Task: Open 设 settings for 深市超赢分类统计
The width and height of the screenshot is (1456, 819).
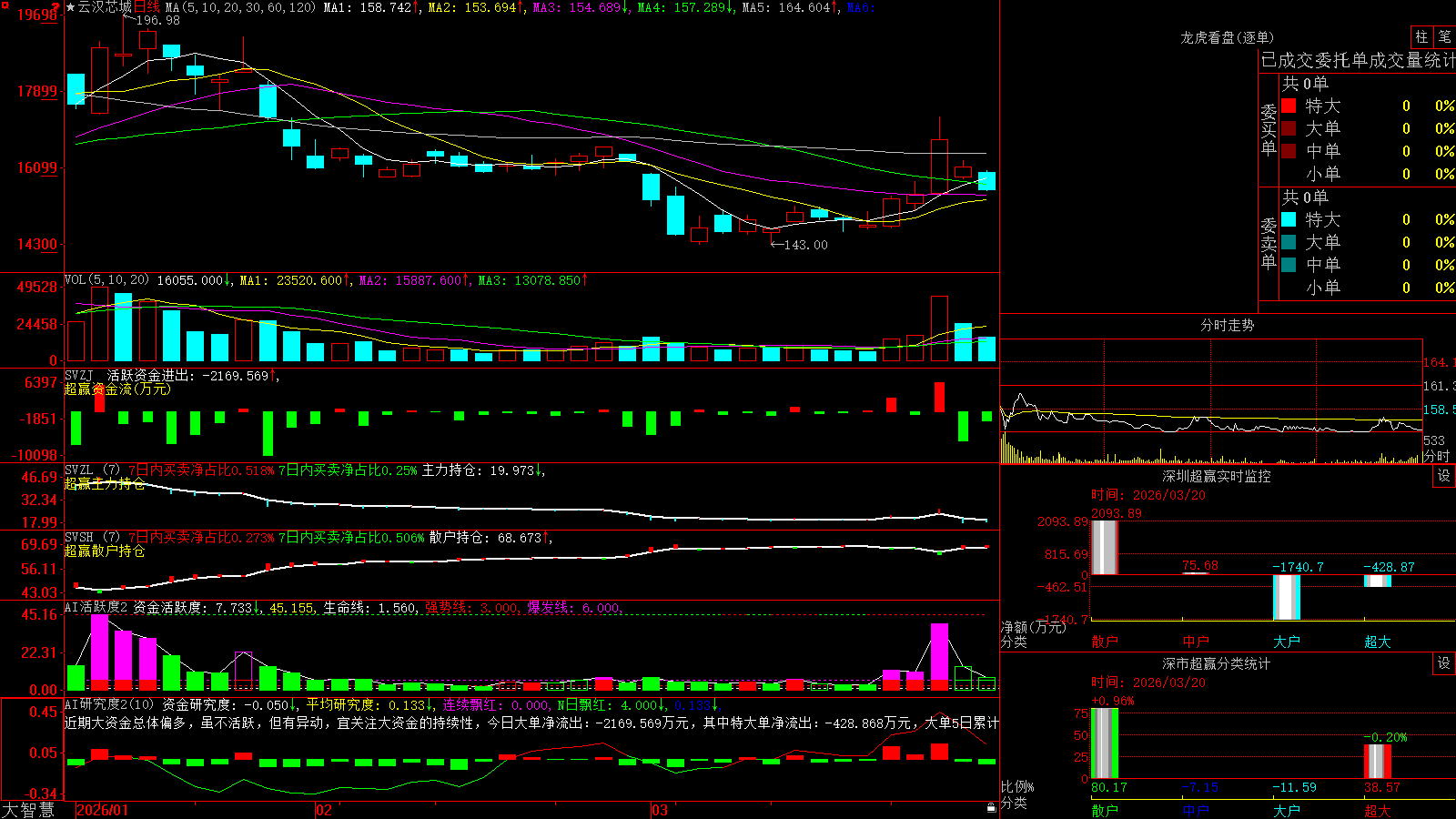Action: (1444, 663)
